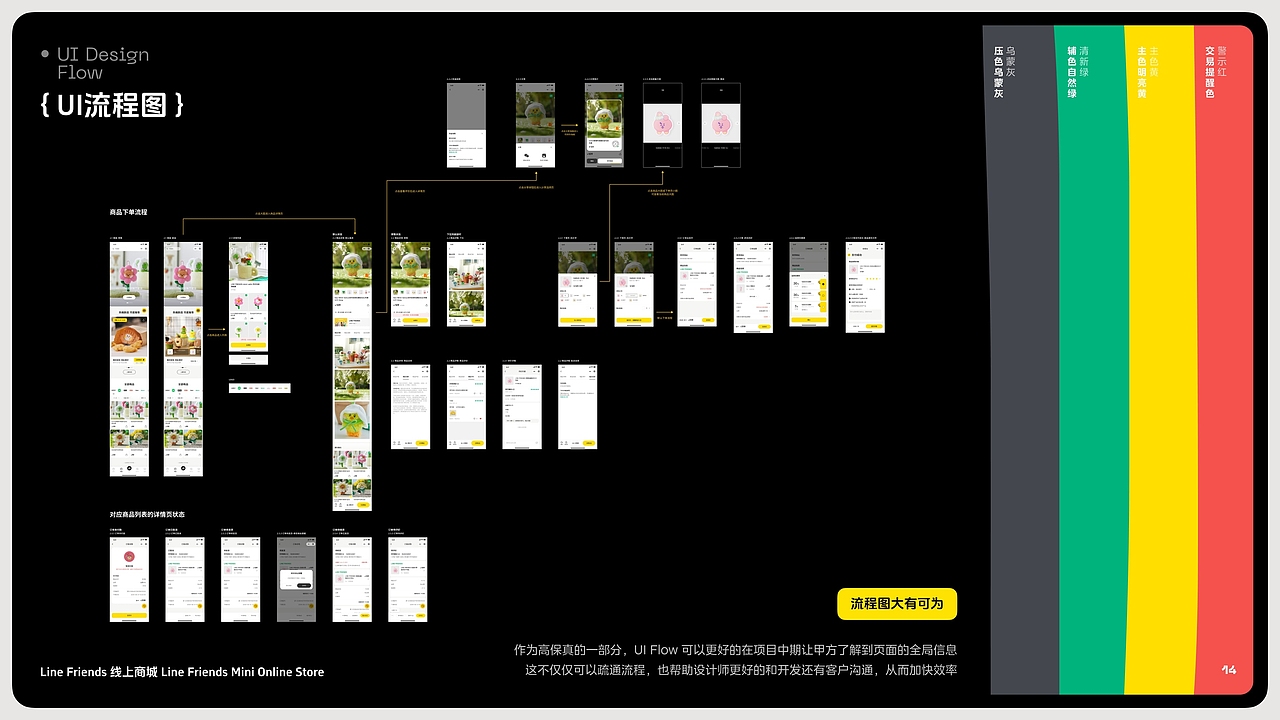The image size is (1280, 720).
Task: Open the home mockup with the cookie banner
Action: click(x=129, y=358)
